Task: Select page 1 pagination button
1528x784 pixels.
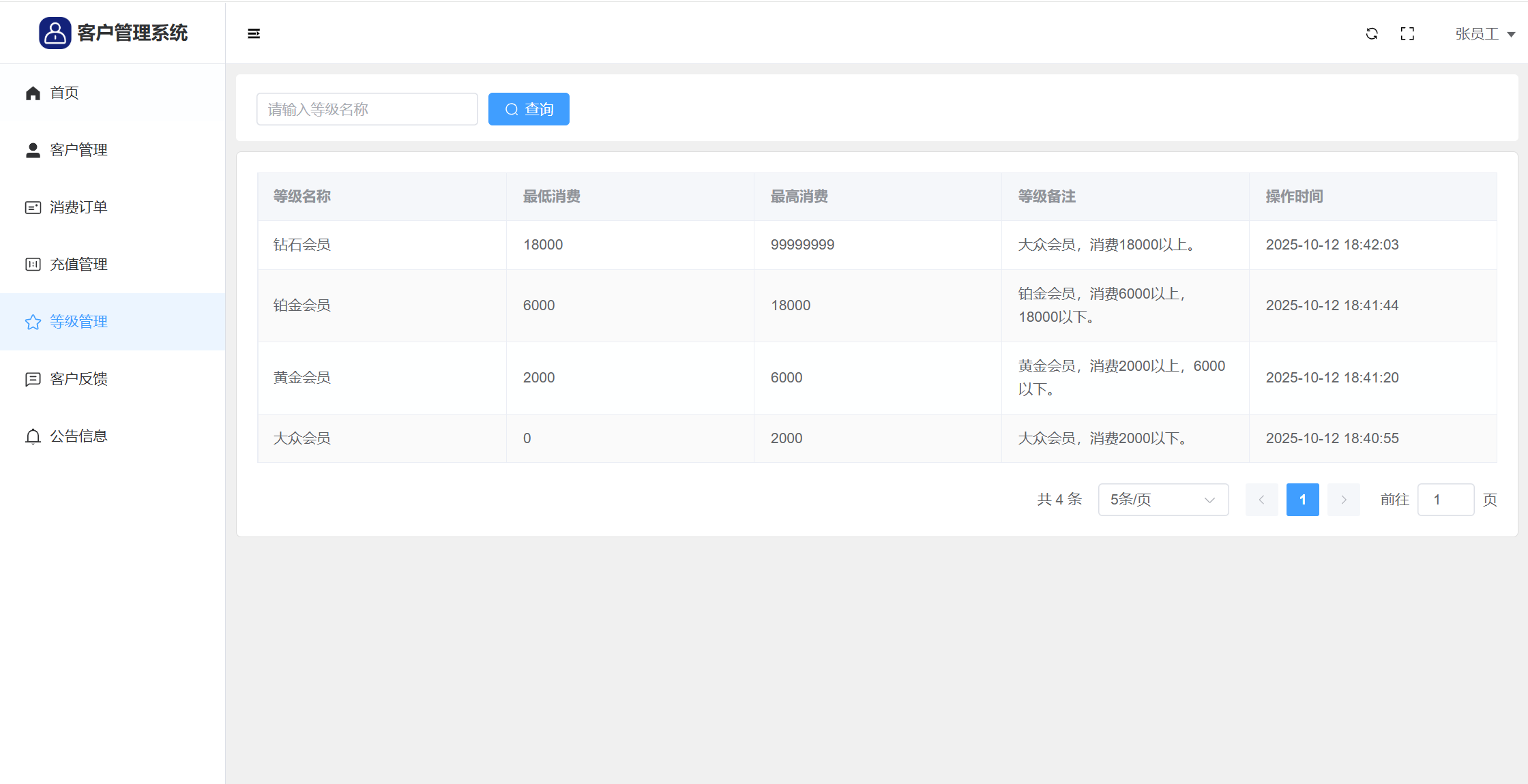Action: point(1302,500)
